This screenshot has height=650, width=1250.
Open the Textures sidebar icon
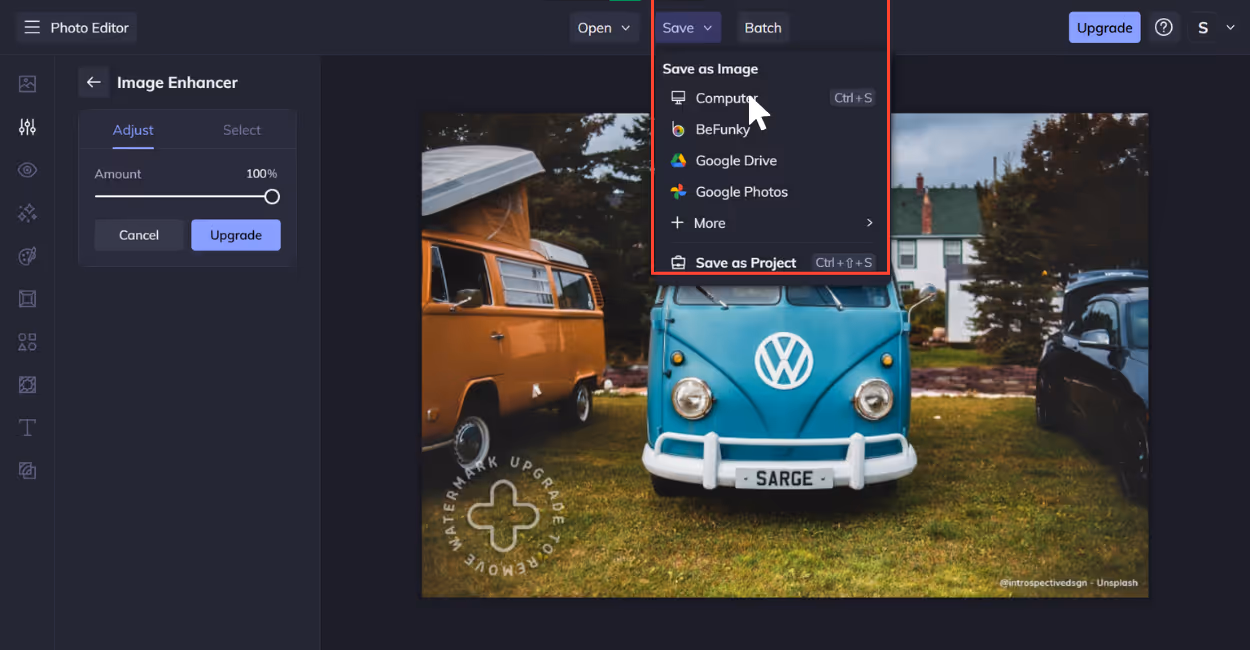pyautogui.click(x=27, y=471)
